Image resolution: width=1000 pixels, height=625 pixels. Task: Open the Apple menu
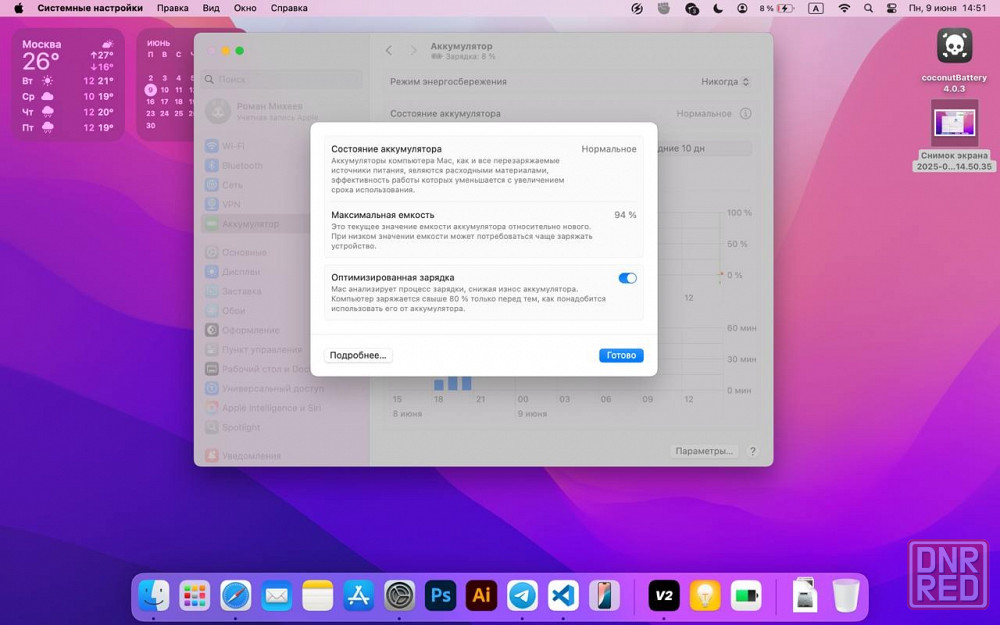(x=18, y=8)
